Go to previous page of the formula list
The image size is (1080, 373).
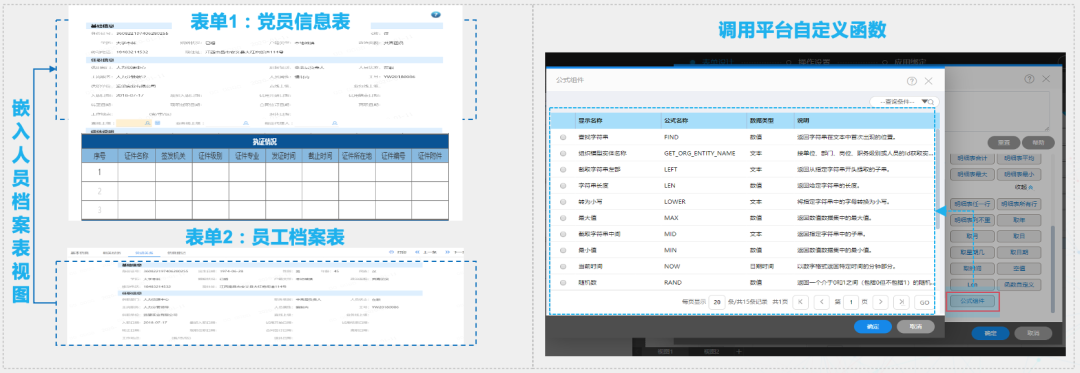(x=821, y=301)
